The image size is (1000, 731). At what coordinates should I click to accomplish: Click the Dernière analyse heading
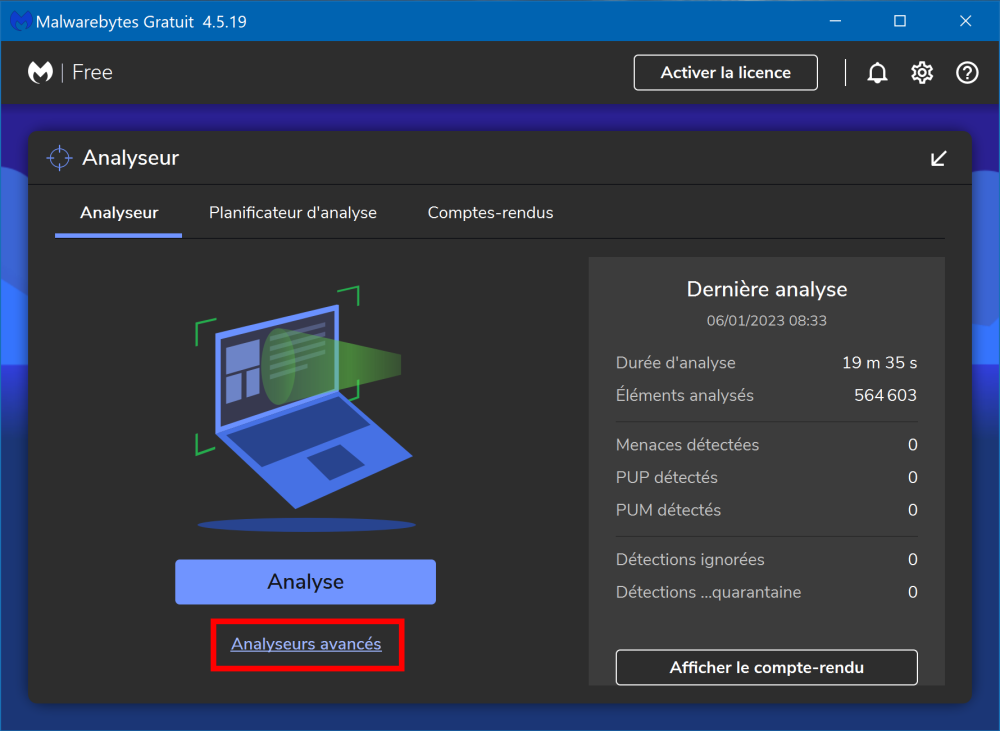point(767,290)
